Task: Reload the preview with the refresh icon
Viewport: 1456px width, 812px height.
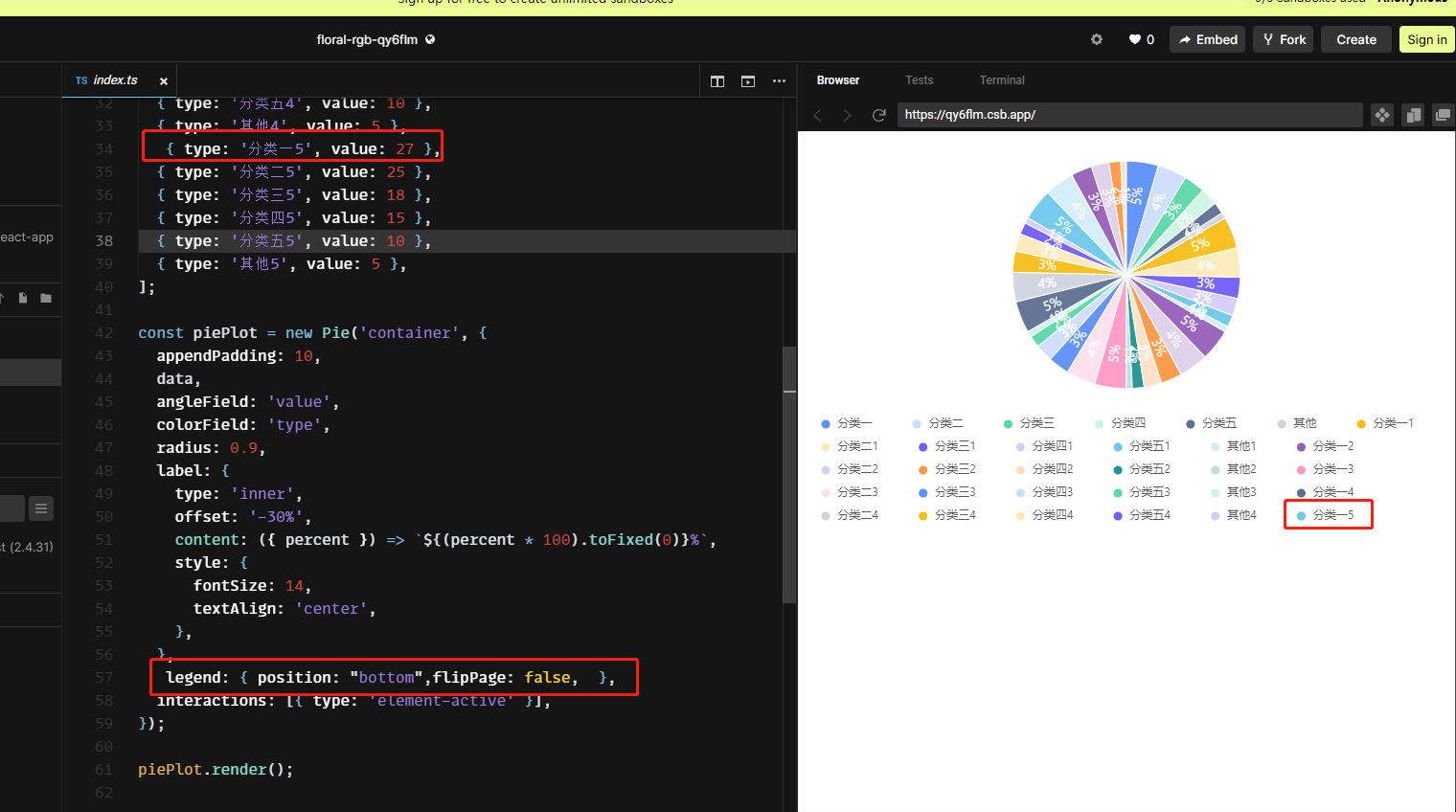Action: (878, 114)
